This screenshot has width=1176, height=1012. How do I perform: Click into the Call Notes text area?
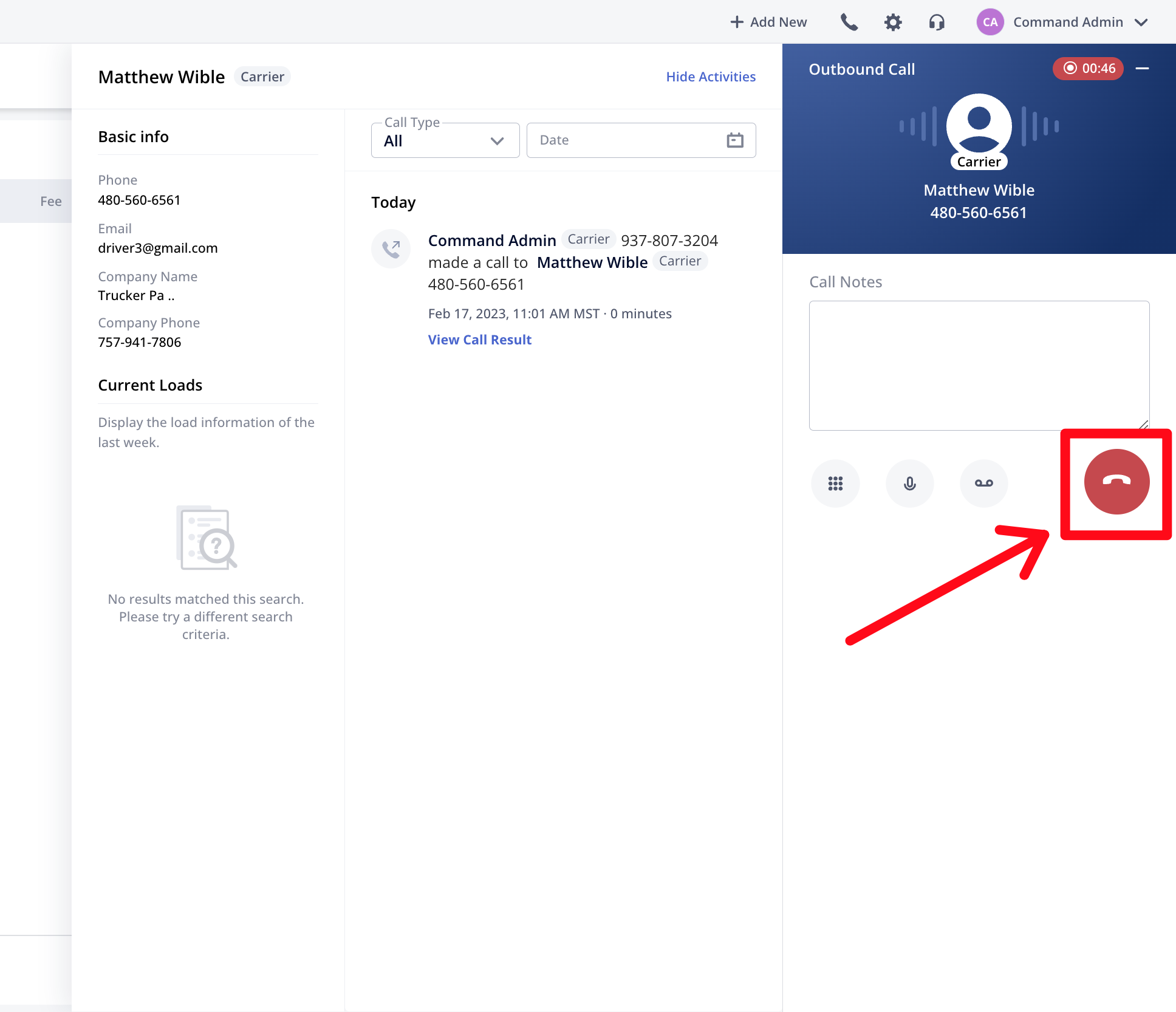[x=979, y=366]
